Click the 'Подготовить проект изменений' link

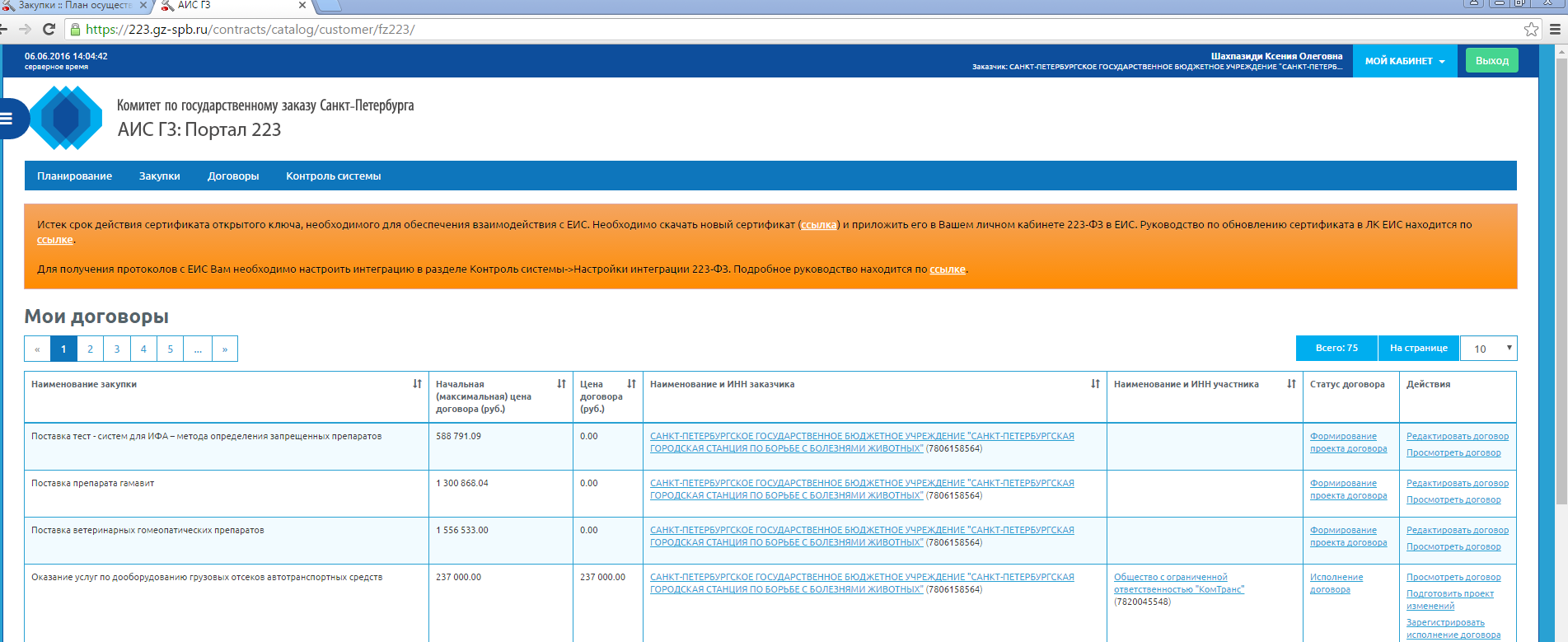[1450, 600]
